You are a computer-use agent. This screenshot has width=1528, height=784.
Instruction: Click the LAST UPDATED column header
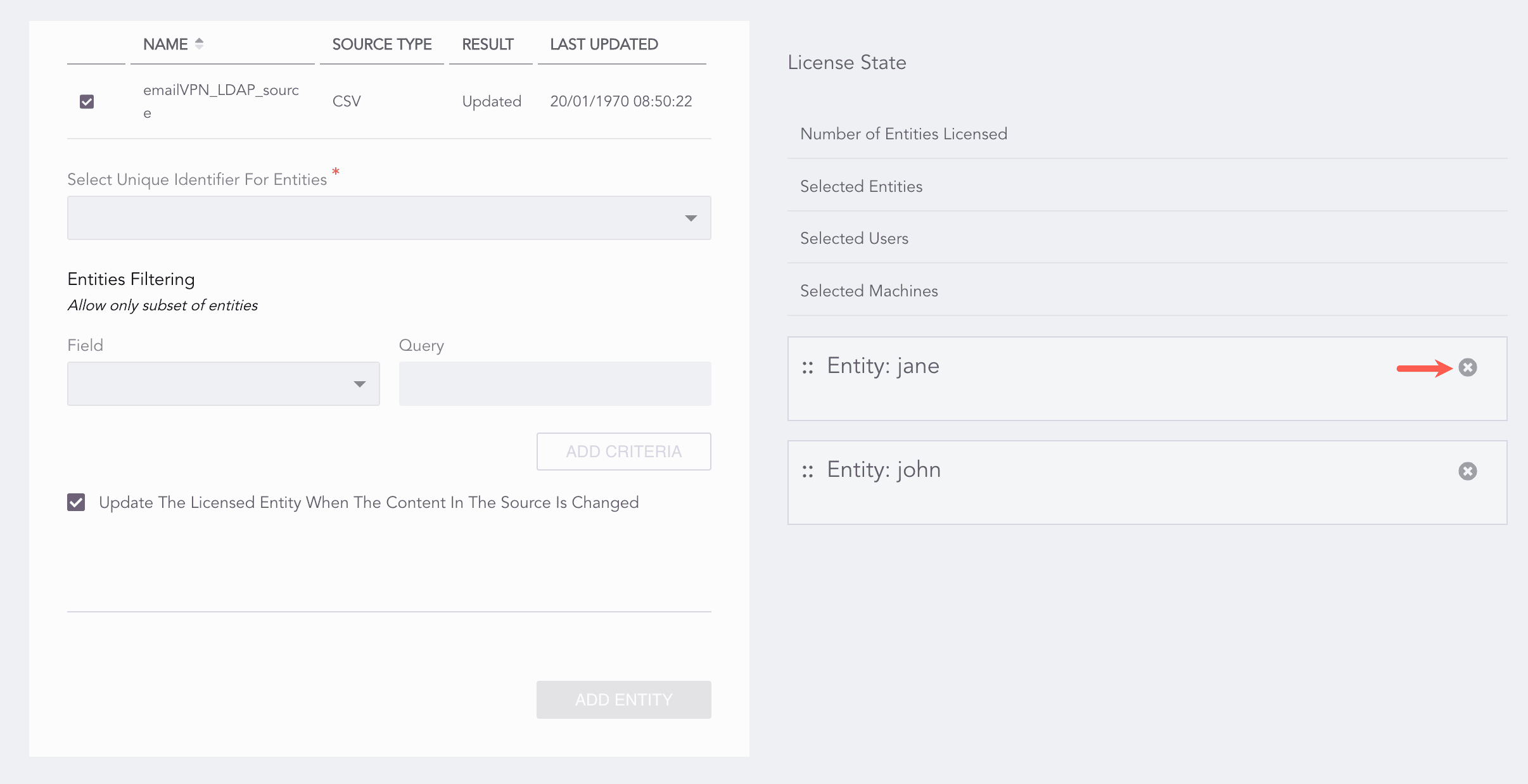pos(604,44)
